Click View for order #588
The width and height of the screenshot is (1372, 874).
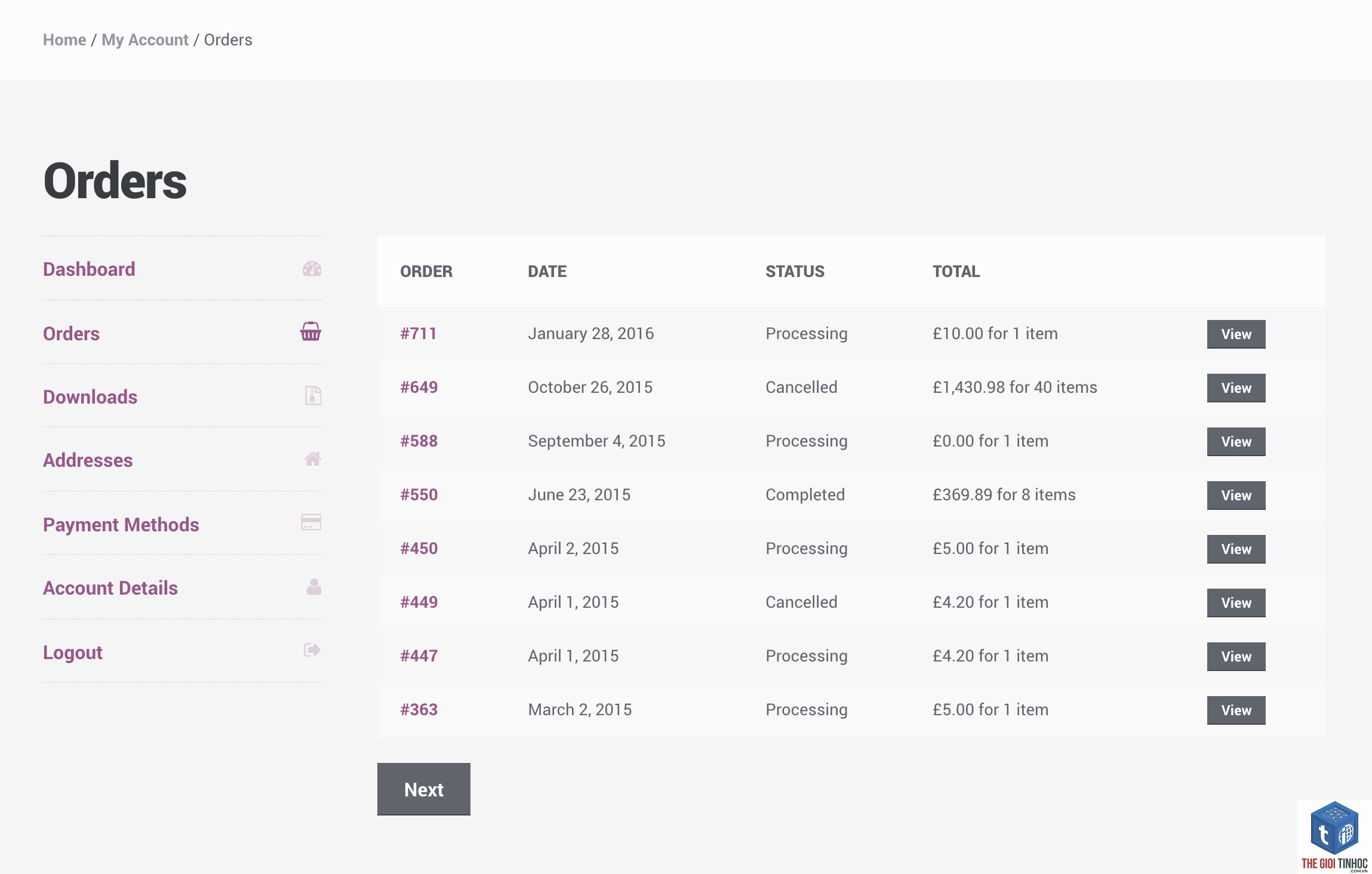click(1236, 442)
